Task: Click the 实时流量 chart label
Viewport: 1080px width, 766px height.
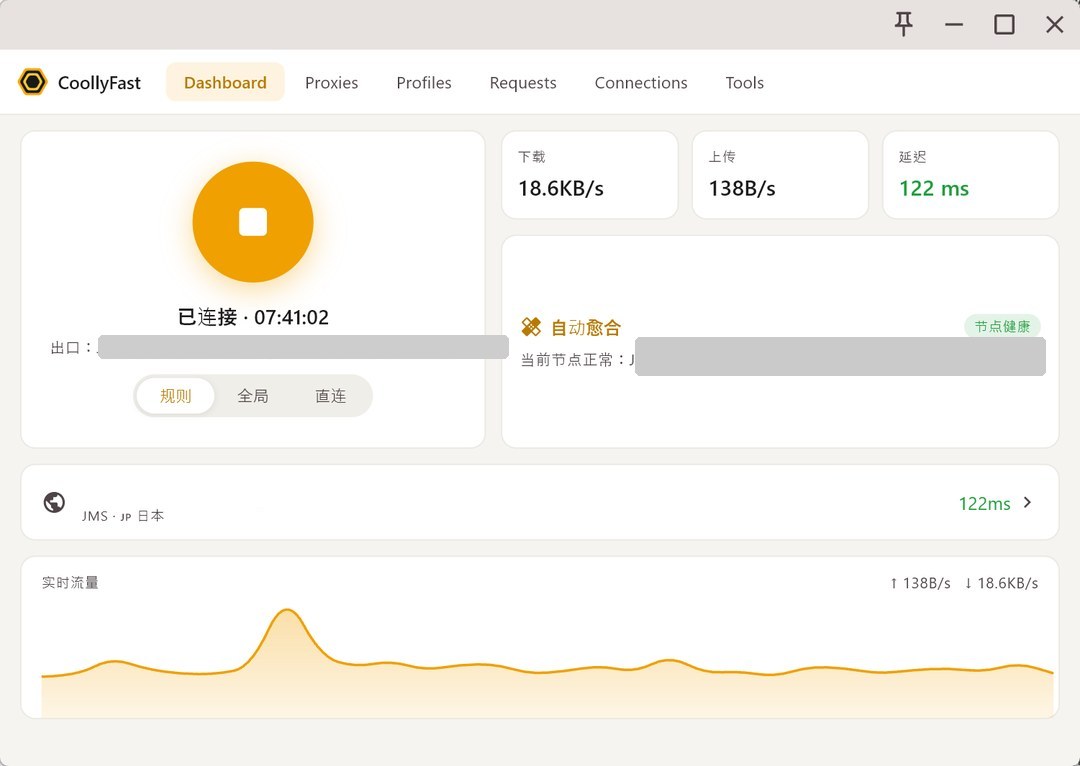Action: tap(70, 583)
